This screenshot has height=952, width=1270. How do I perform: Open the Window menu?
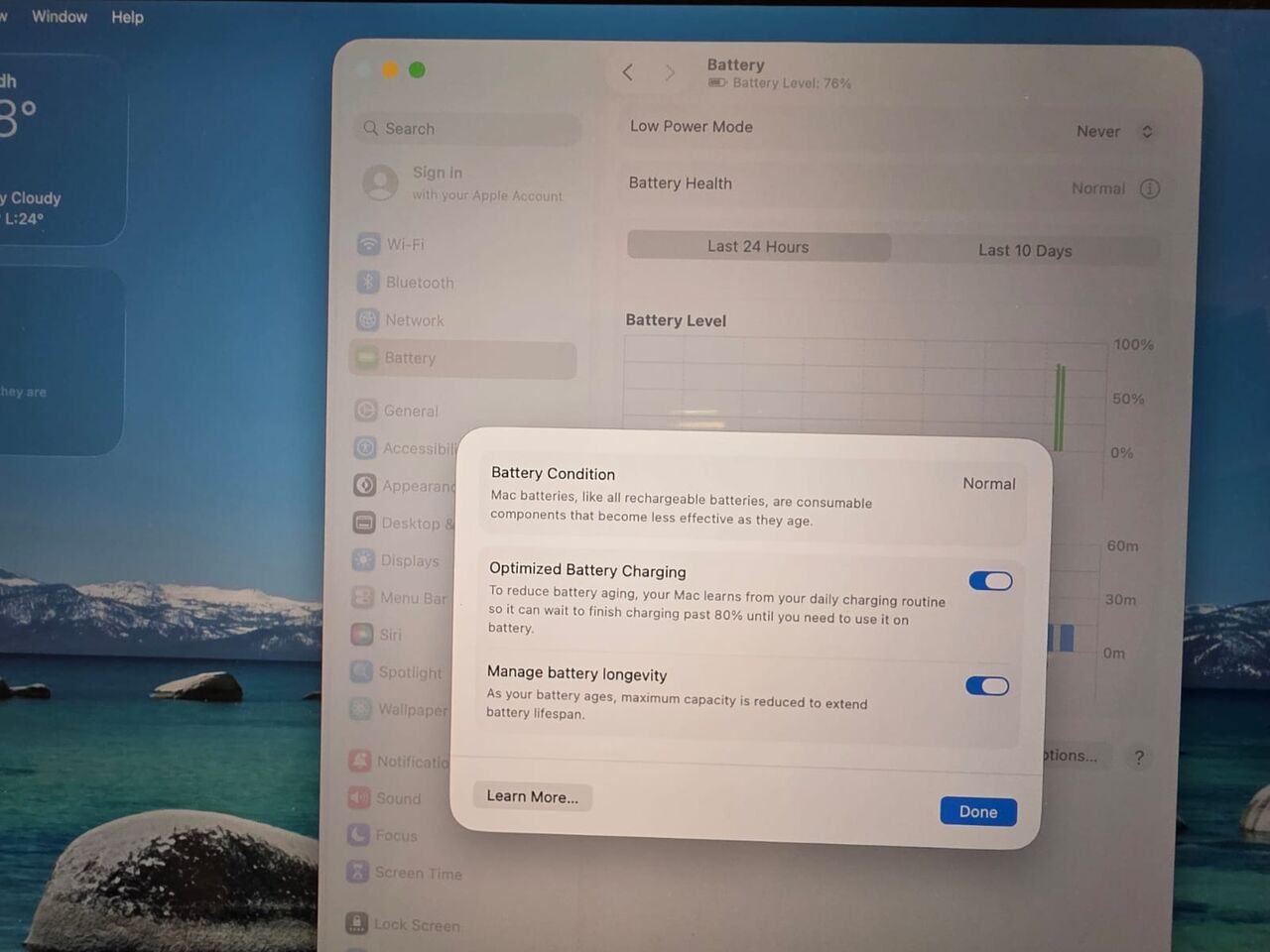tap(60, 17)
